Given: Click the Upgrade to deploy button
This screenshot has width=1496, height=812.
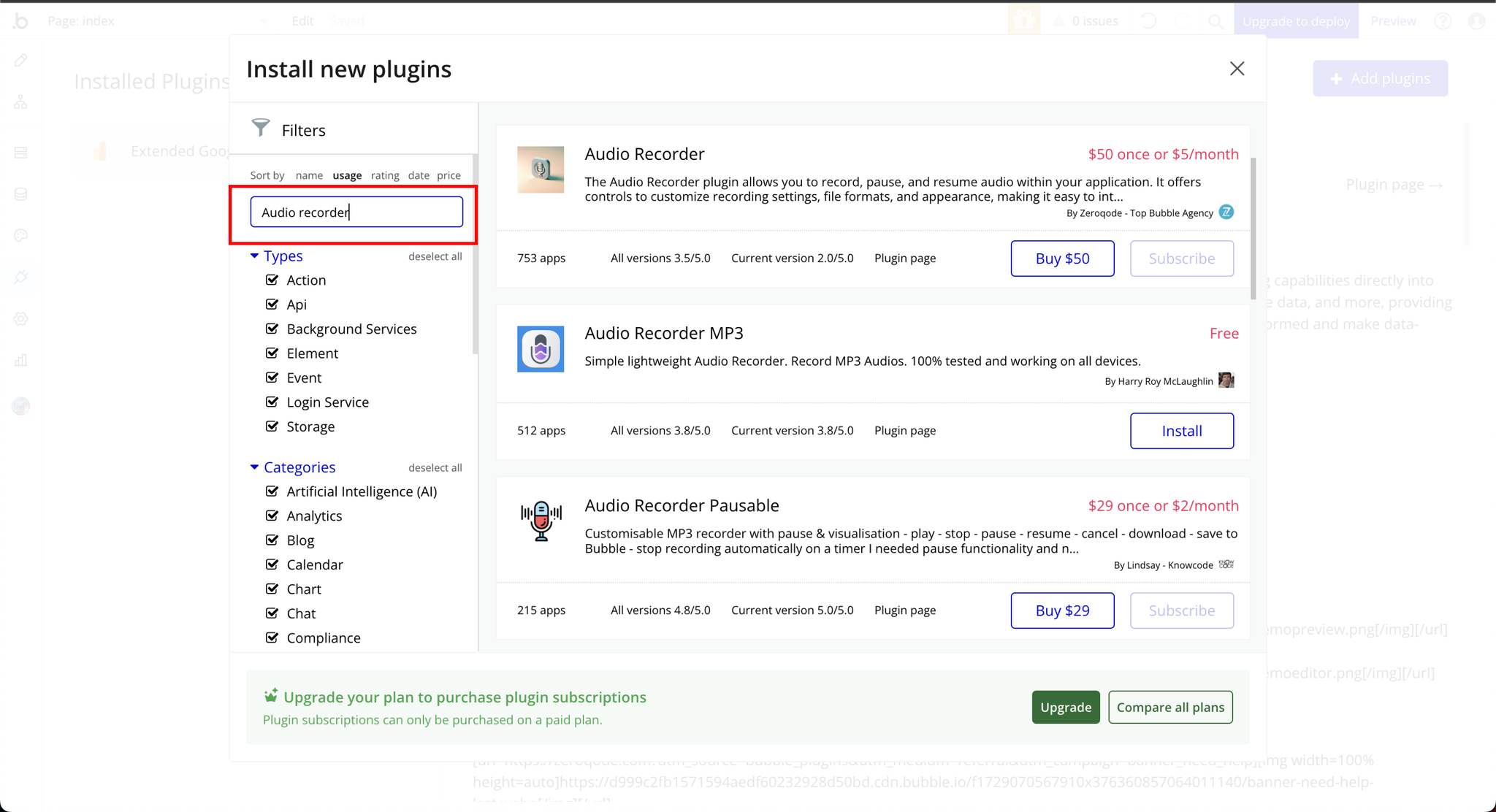Looking at the screenshot, I should click(1296, 20).
